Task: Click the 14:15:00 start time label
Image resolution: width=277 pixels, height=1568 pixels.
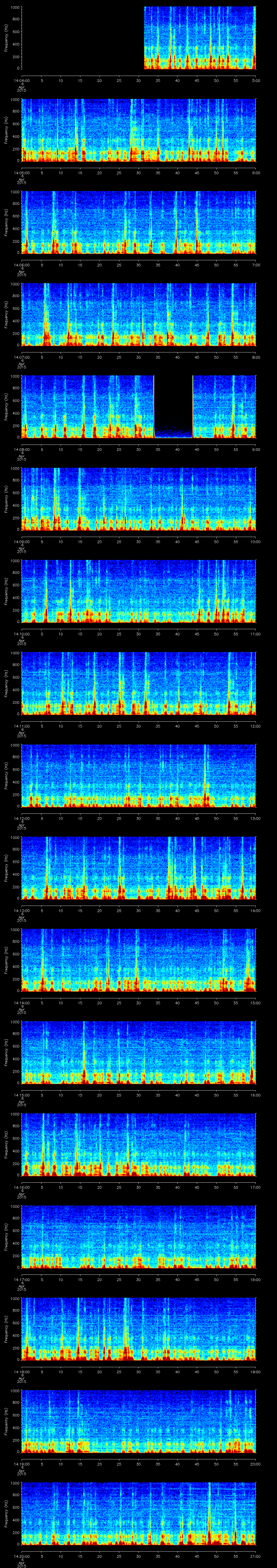Action: click(x=21, y=1095)
